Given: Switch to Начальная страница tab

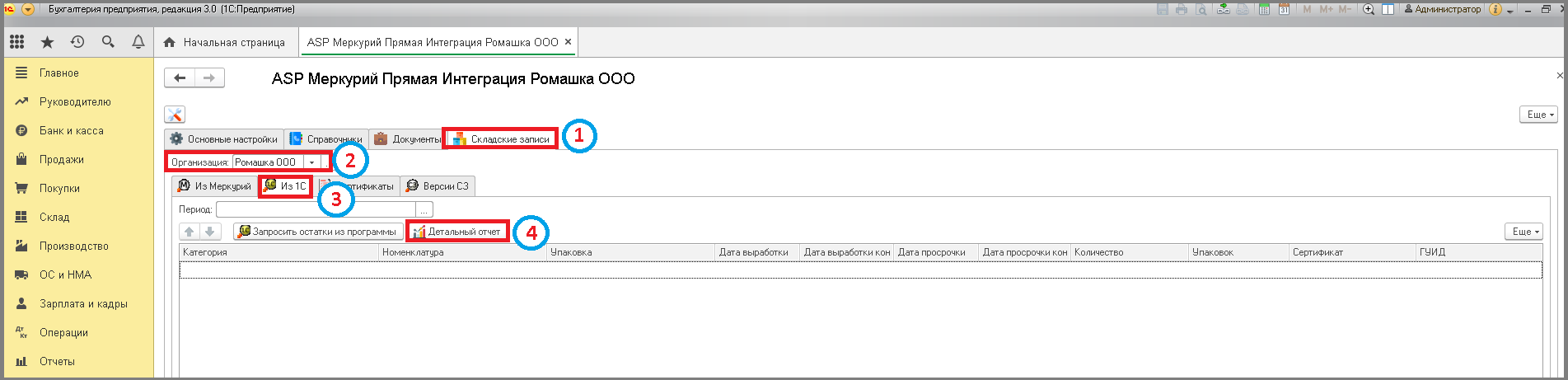Looking at the screenshot, I should pyautogui.click(x=224, y=42).
